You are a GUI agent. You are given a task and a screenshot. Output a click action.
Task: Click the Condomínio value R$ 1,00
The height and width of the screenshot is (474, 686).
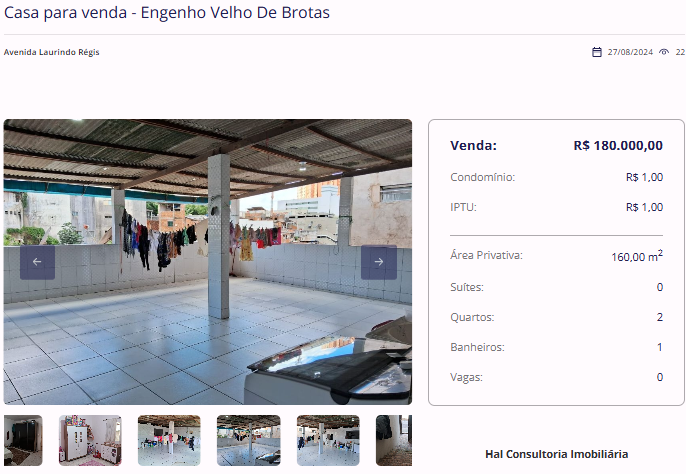tap(644, 177)
